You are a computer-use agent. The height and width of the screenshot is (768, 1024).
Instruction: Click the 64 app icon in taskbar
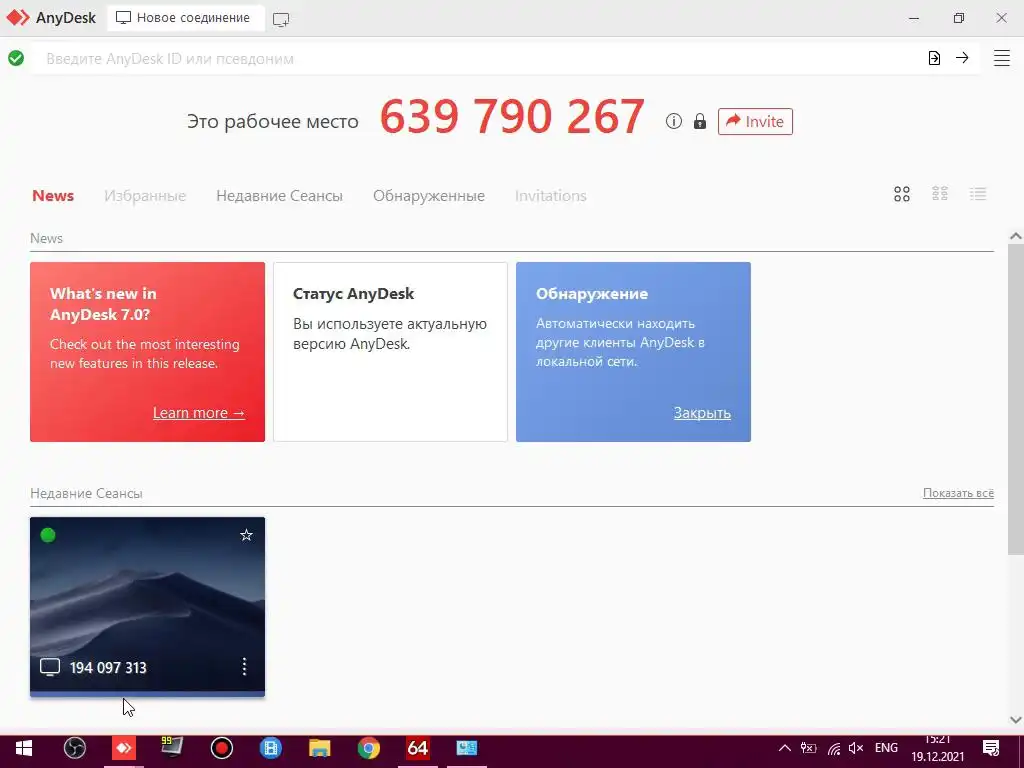(417, 748)
